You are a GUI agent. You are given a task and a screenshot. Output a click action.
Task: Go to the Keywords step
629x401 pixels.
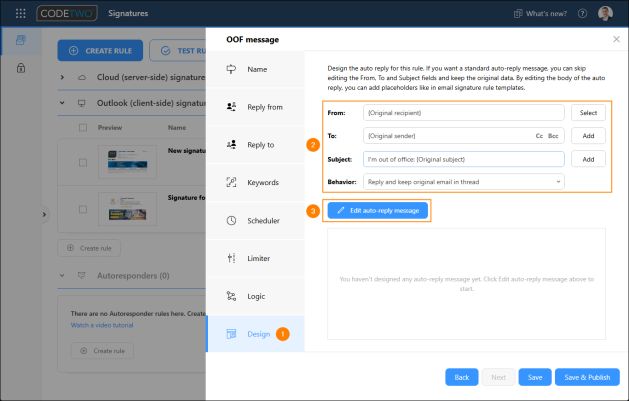(255, 182)
